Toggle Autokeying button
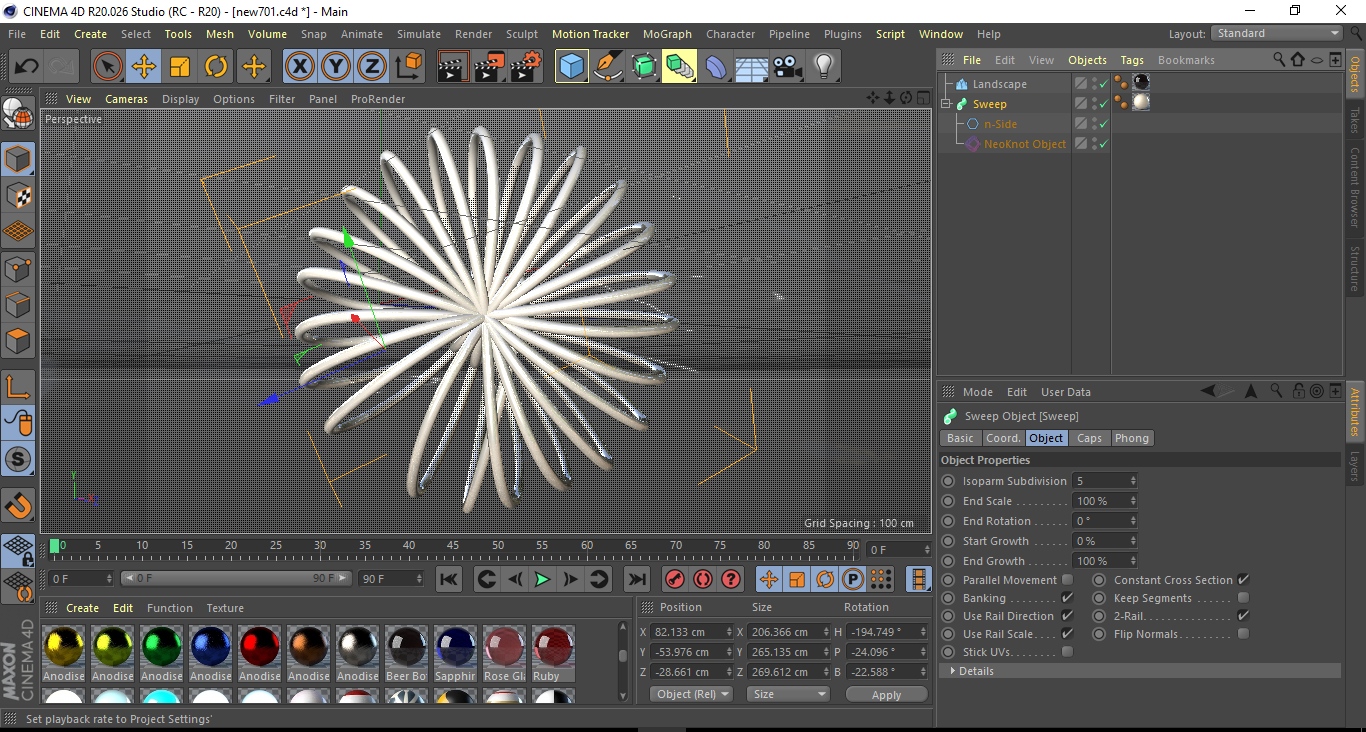Image resolution: width=1366 pixels, height=732 pixels. pos(703,579)
